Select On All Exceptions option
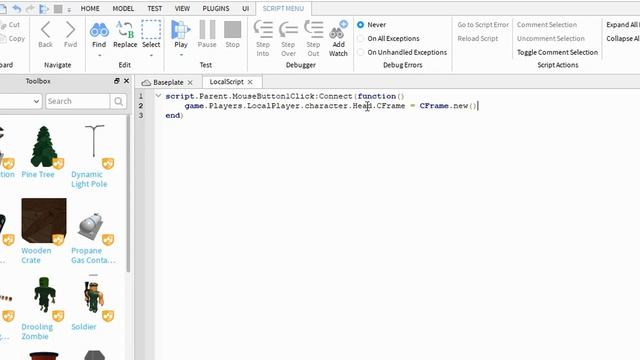 click(x=360, y=38)
